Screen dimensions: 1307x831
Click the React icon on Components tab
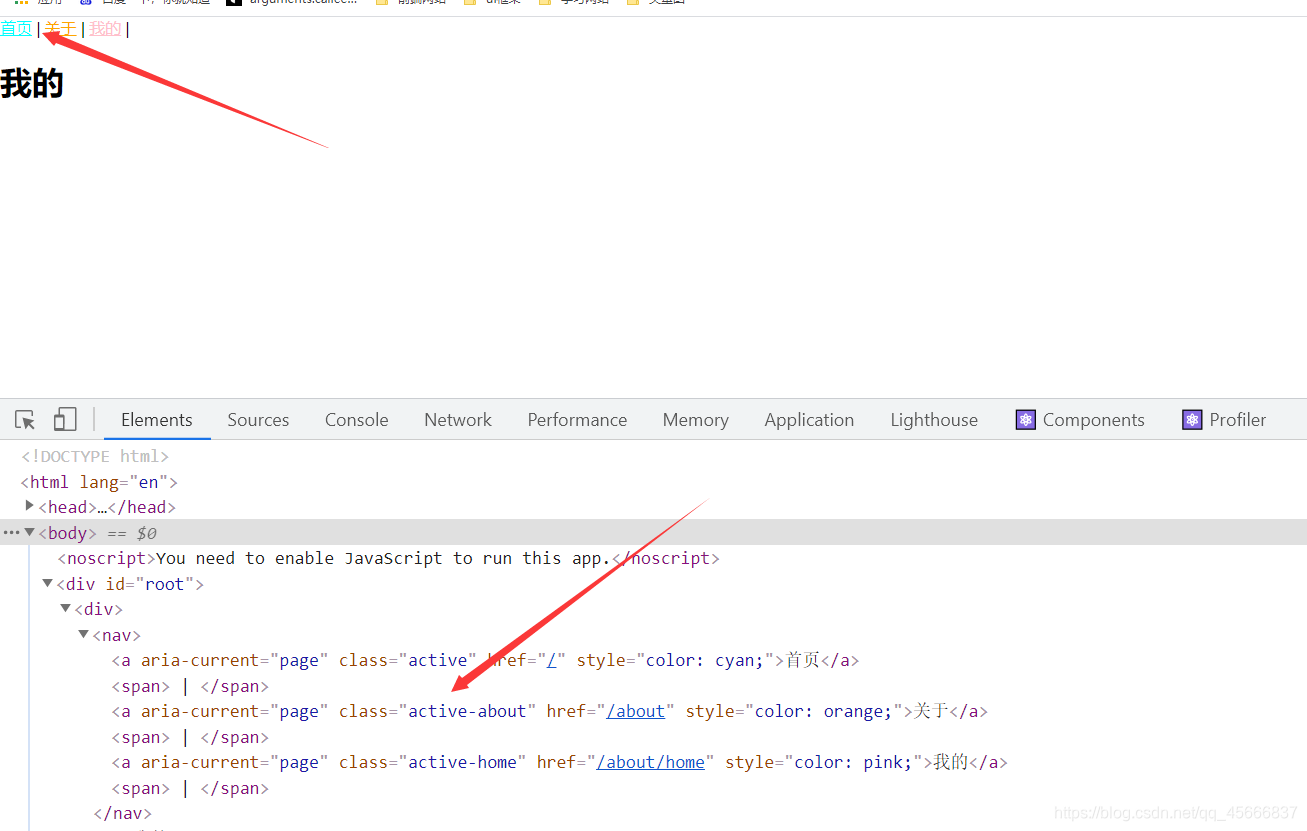point(1026,420)
